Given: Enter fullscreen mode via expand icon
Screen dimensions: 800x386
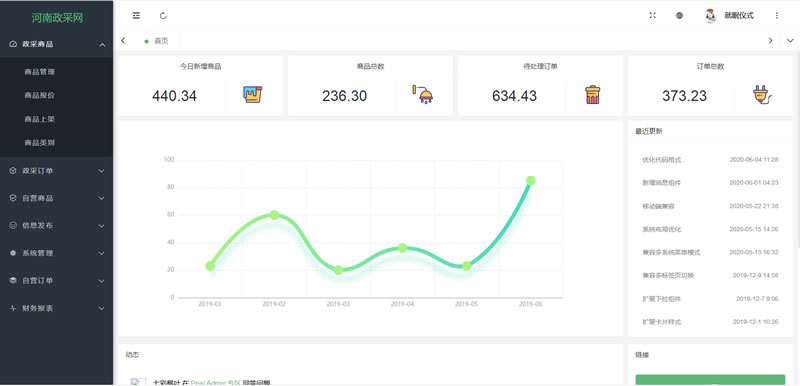Looking at the screenshot, I should [x=652, y=15].
